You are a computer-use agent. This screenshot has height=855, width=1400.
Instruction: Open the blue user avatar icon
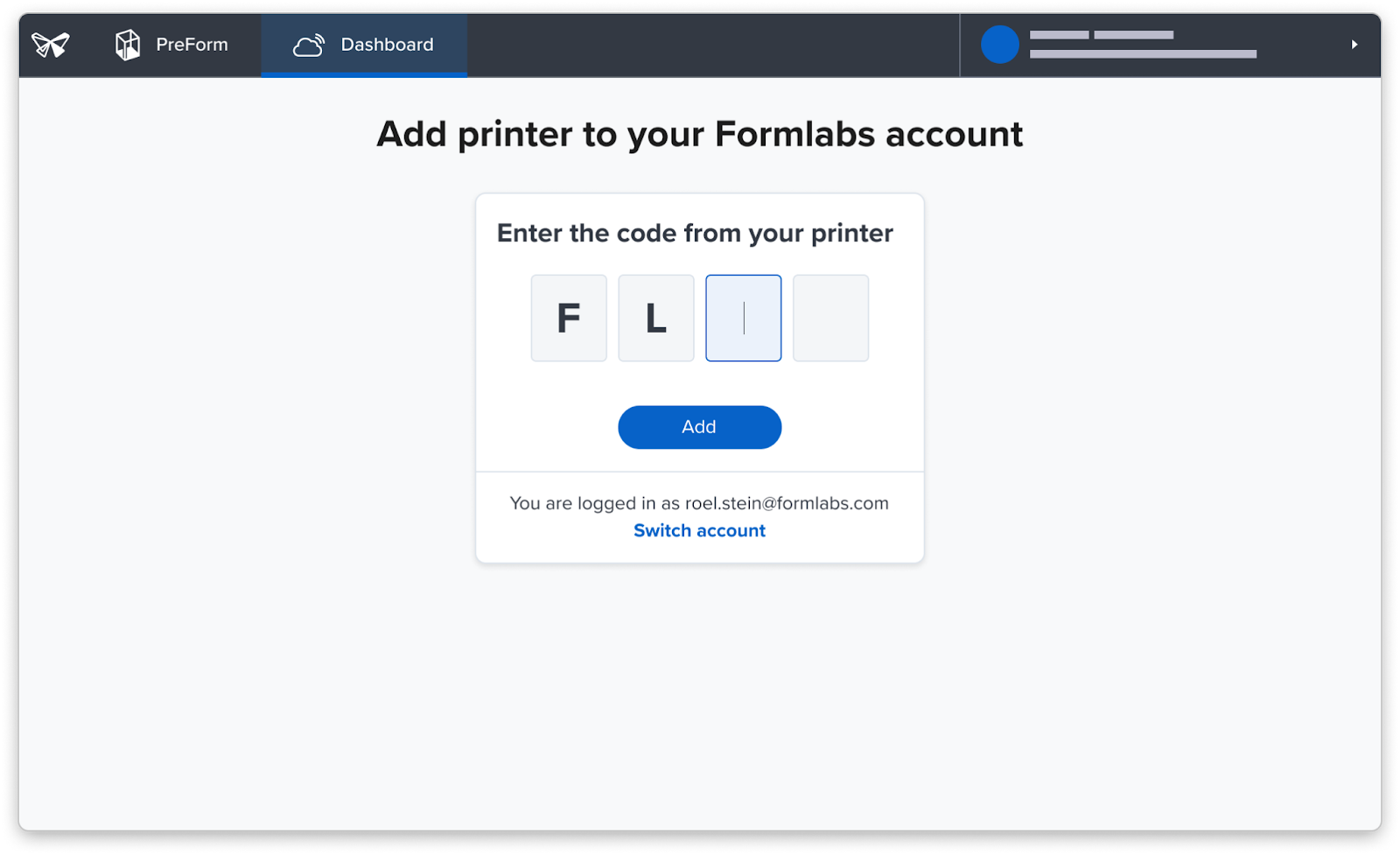coord(998,44)
